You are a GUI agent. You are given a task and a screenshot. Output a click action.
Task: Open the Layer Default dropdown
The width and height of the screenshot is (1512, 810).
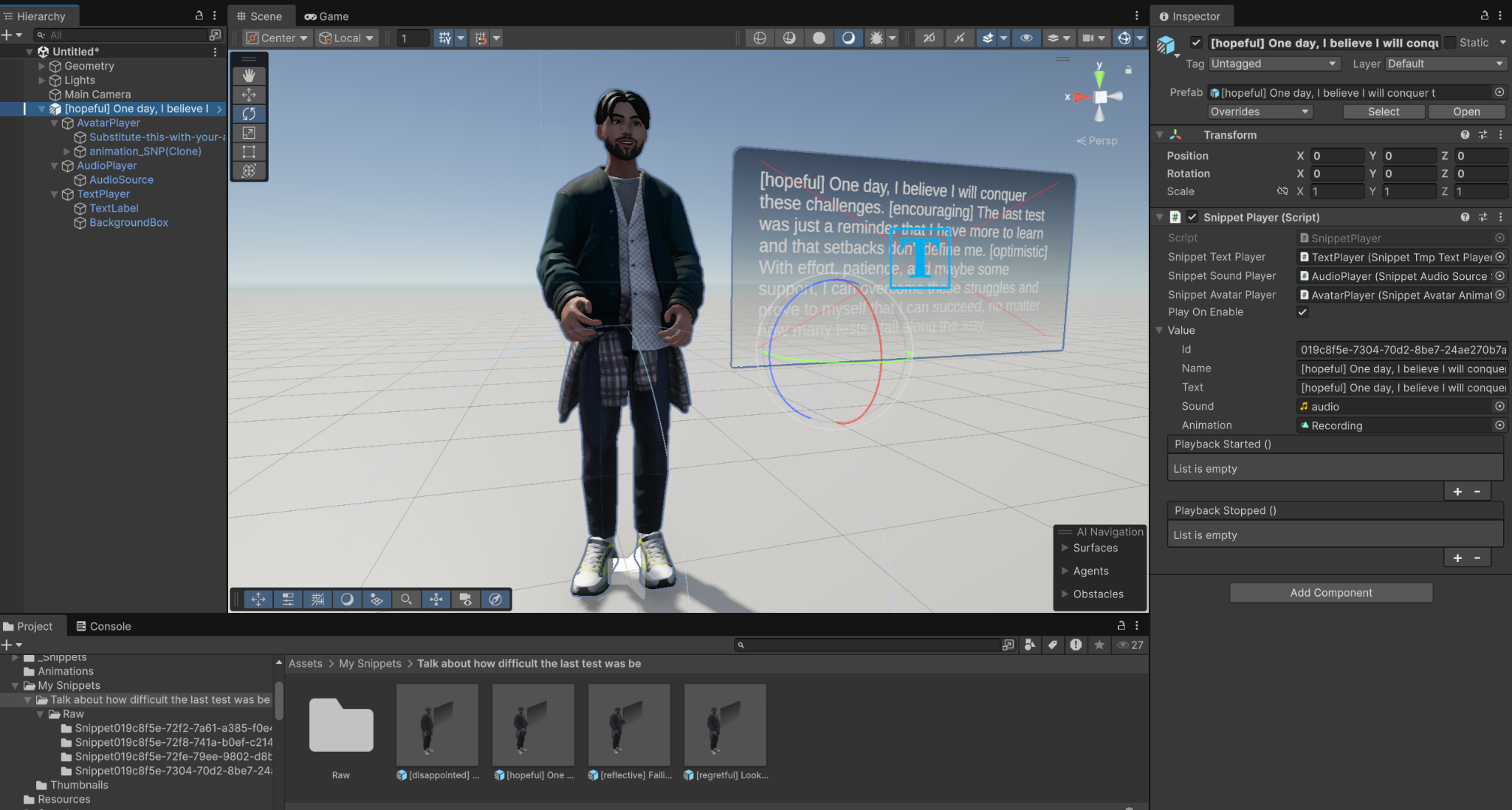click(x=1446, y=64)
